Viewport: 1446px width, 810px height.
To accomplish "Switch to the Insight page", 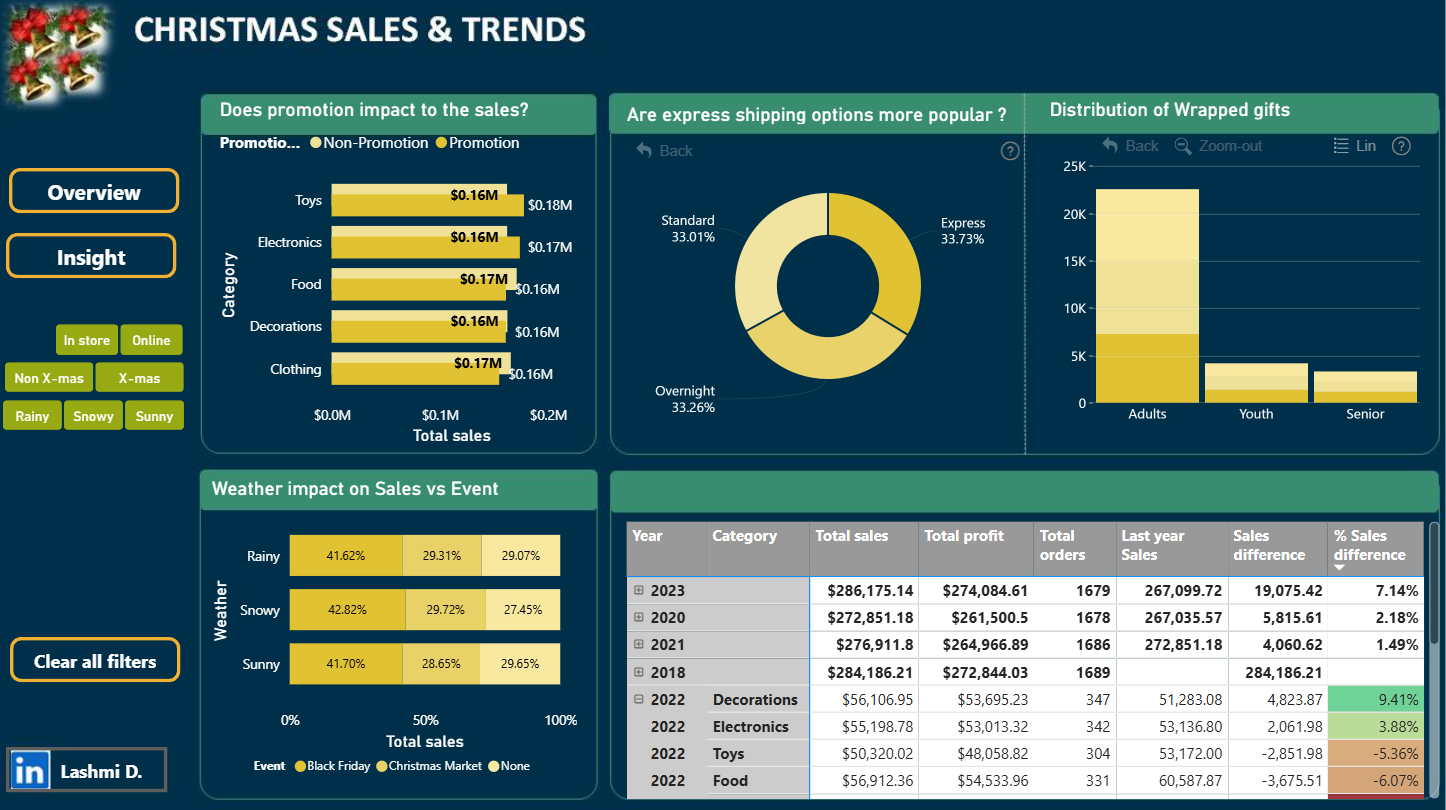I will 91,256.
